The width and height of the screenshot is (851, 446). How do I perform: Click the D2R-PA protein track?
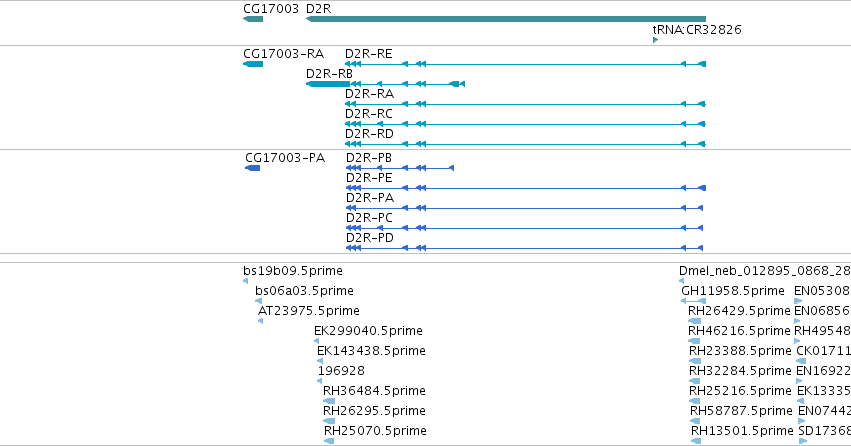(525, 208)
